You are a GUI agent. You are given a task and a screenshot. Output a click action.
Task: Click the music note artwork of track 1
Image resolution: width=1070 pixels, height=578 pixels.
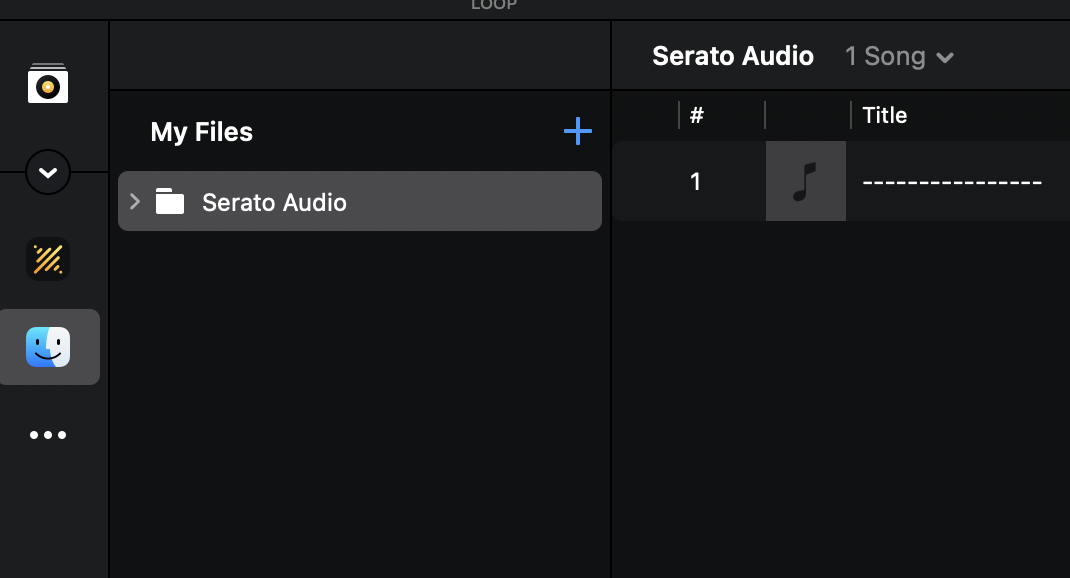[x=806, y=181]
